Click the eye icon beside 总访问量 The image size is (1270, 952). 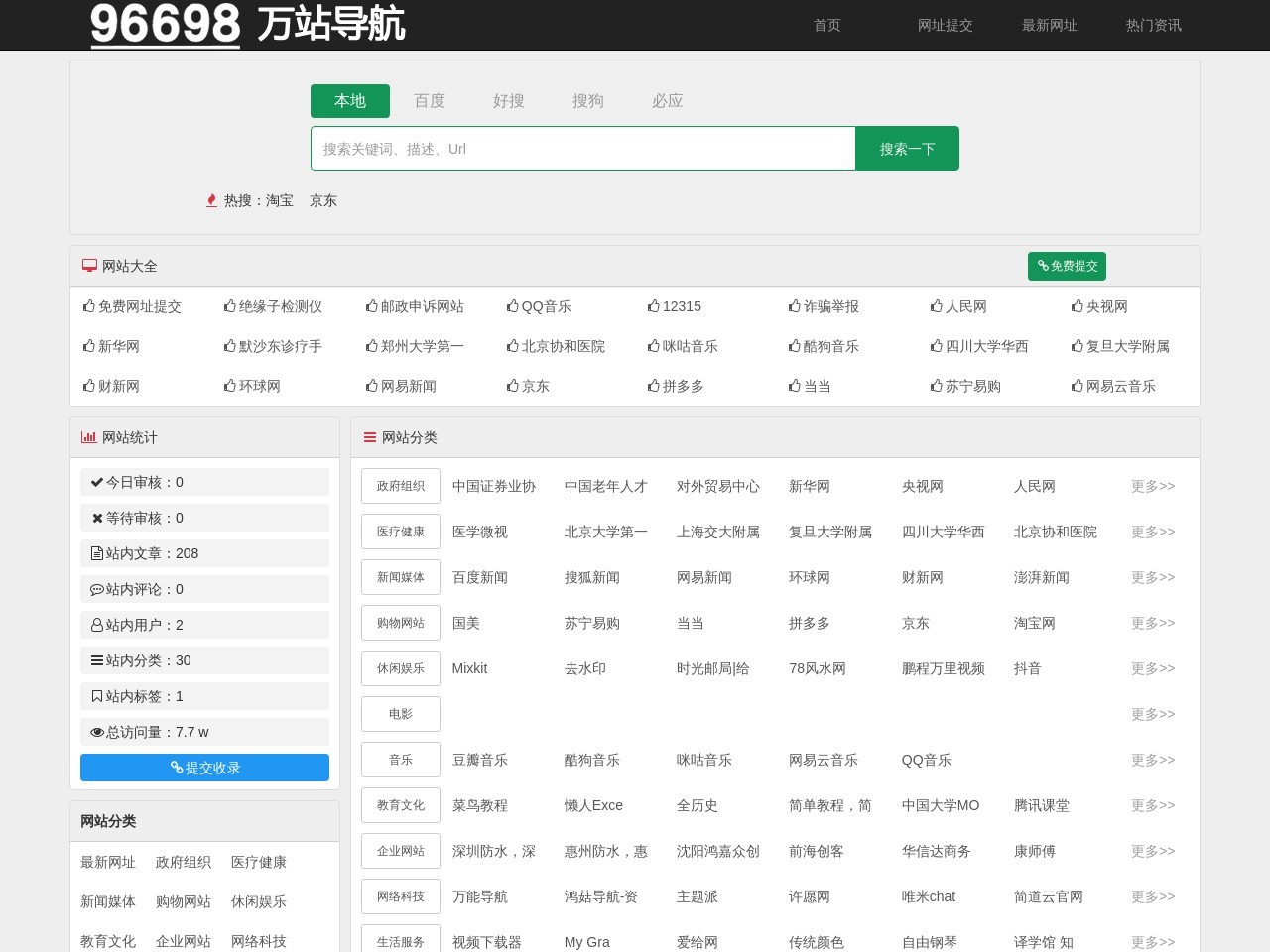(x=97, y=732)
